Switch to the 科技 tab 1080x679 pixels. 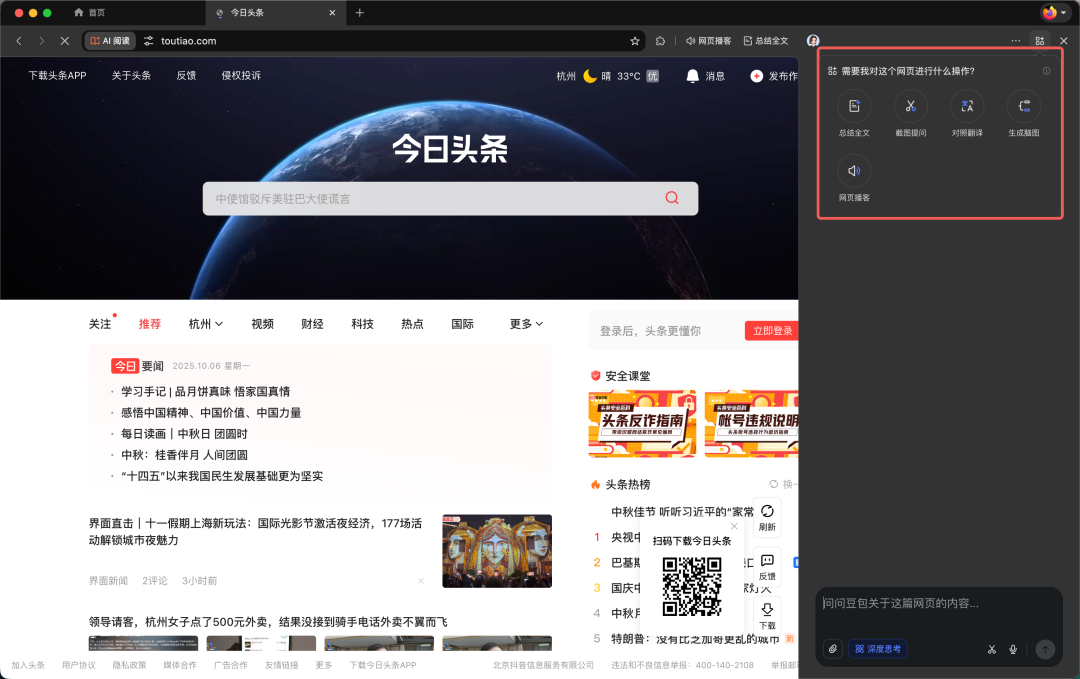click(x=362, y=323)
